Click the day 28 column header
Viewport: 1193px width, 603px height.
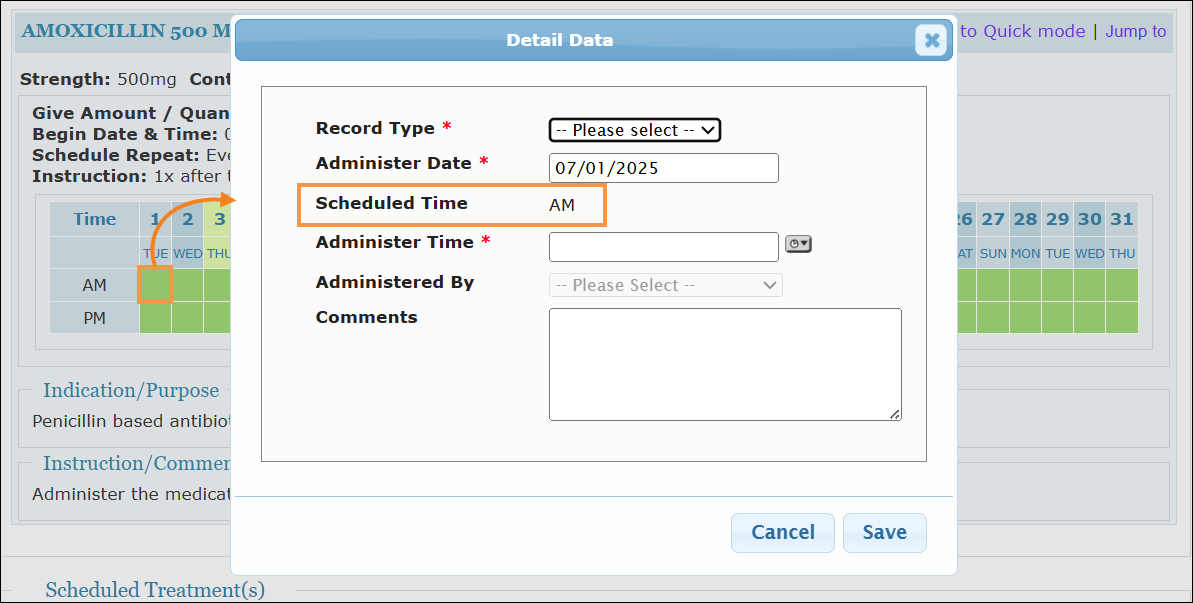click(1025, 219)
